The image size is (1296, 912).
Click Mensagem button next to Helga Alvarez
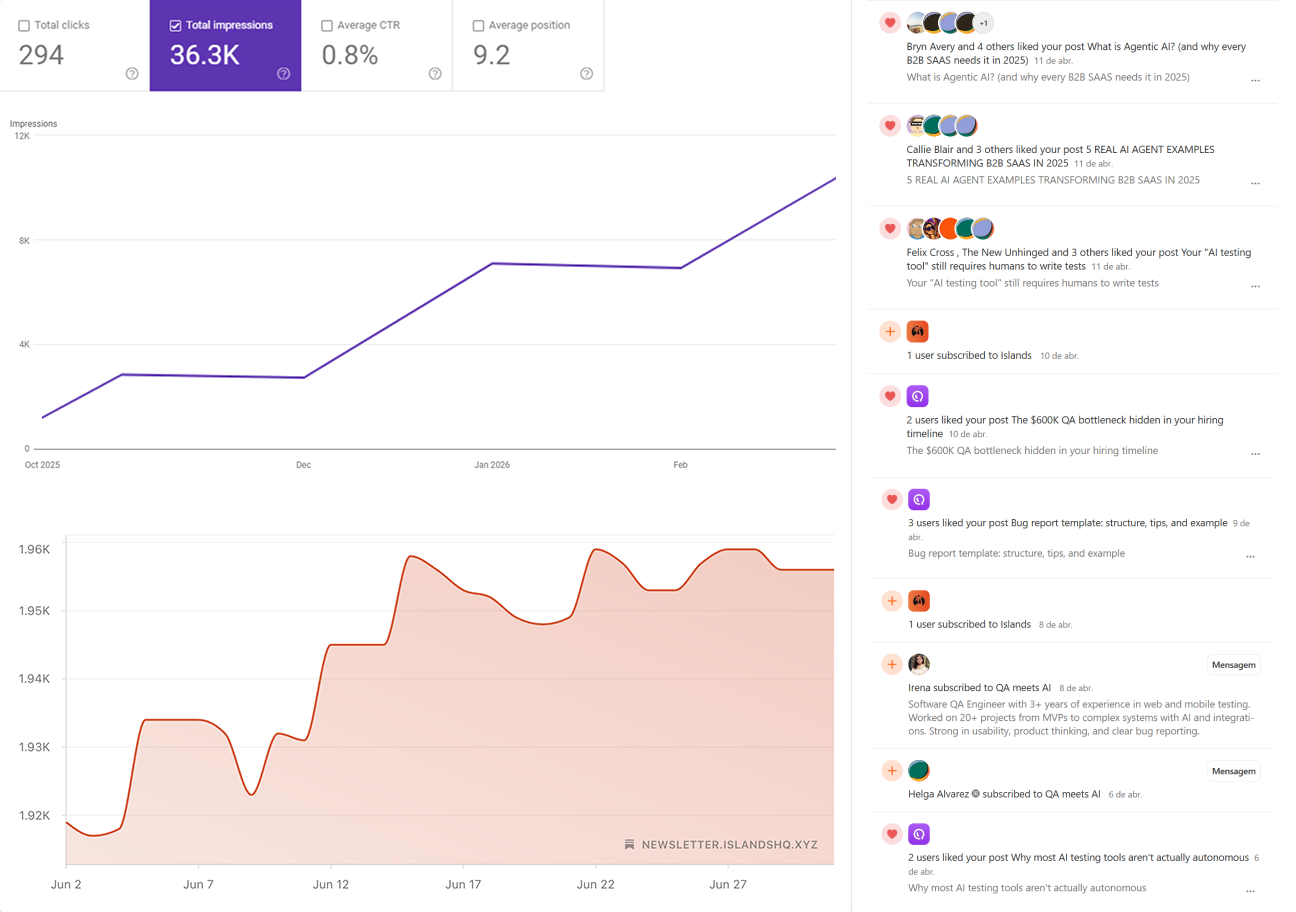pos(1233,771)
